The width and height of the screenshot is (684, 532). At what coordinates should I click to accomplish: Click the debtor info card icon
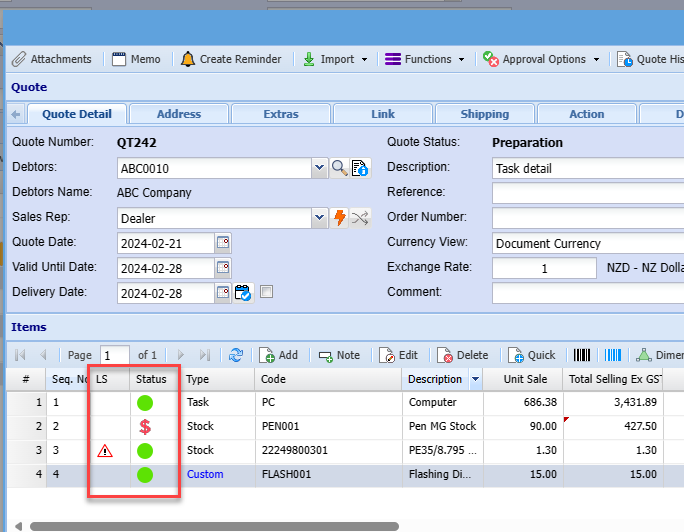tap(360, 168)
